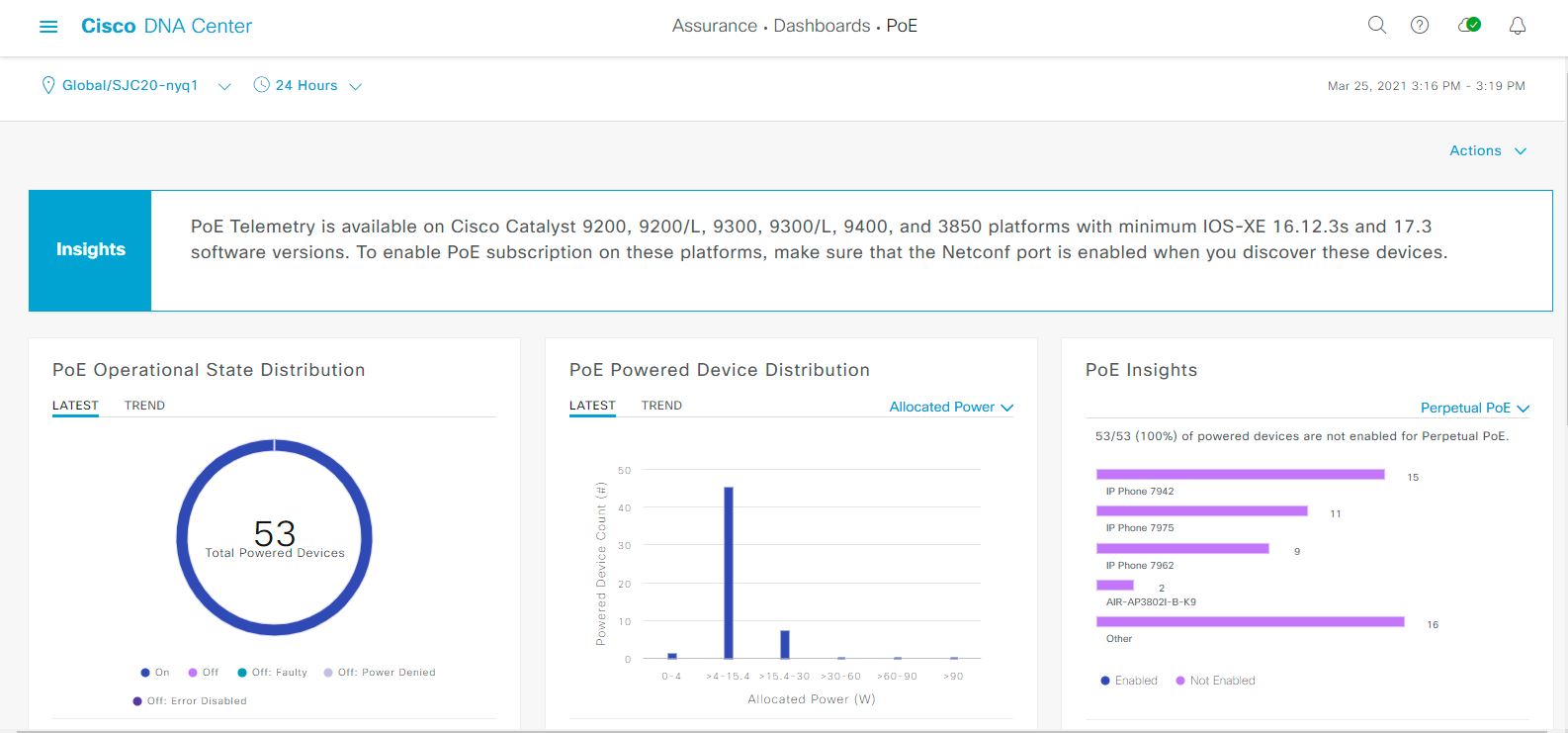Open the hamburger navigation menu
Viewport: 1568px width, 733px height.
[x=48, y=27]
